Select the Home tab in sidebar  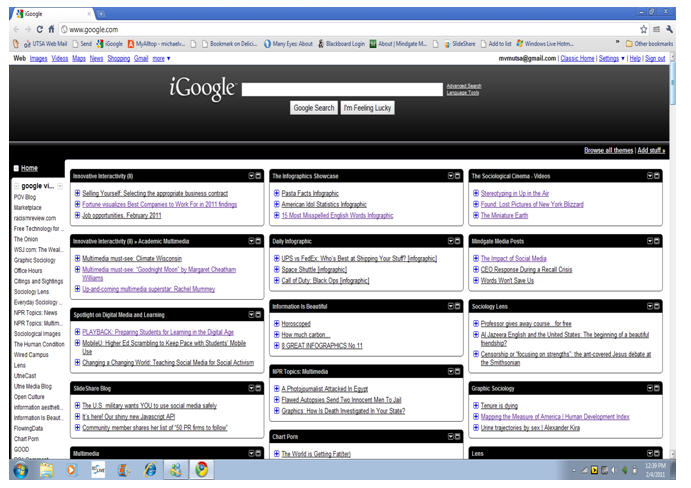coord(29,168)
